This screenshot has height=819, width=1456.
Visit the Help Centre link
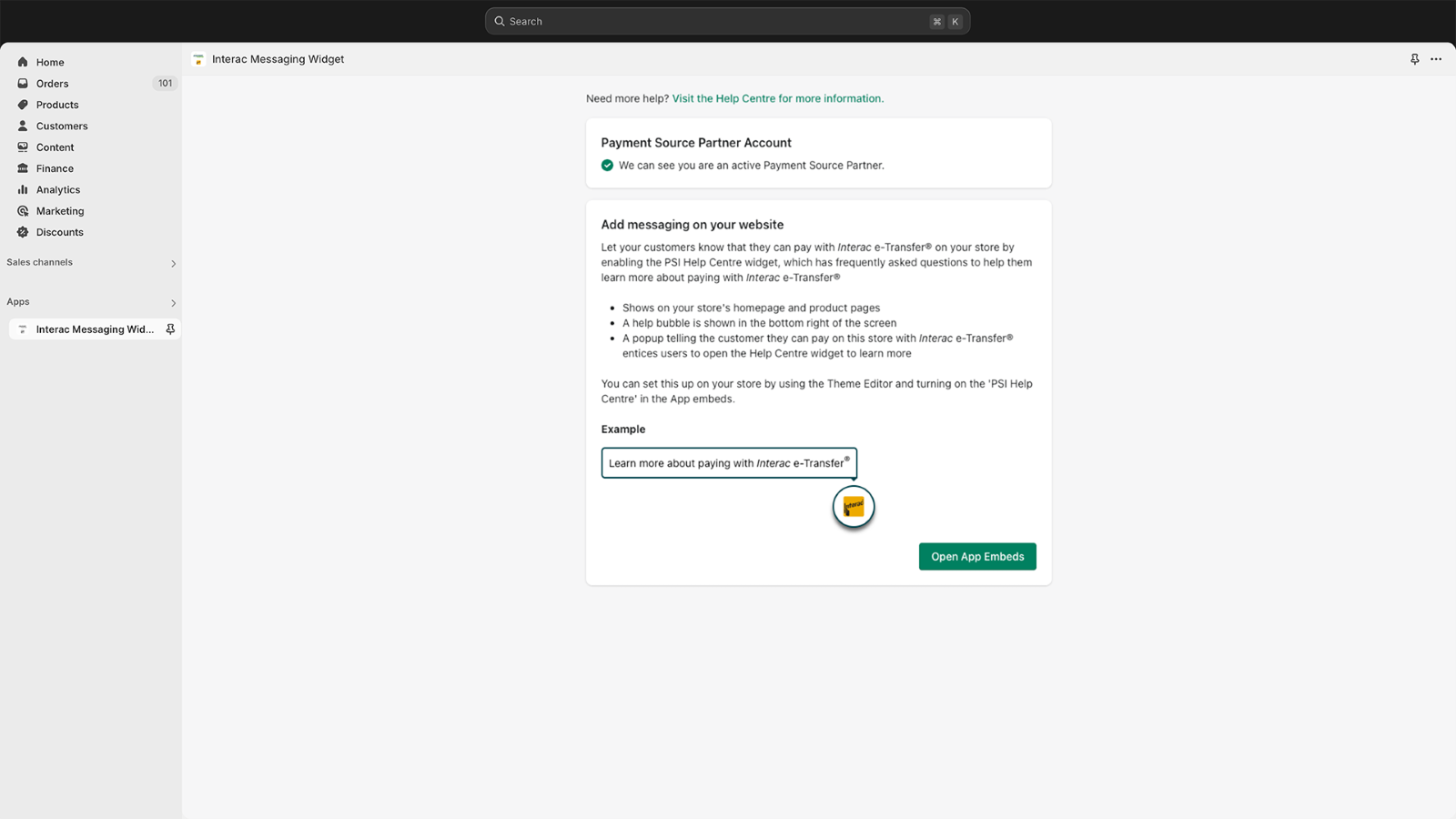point(777,98)
